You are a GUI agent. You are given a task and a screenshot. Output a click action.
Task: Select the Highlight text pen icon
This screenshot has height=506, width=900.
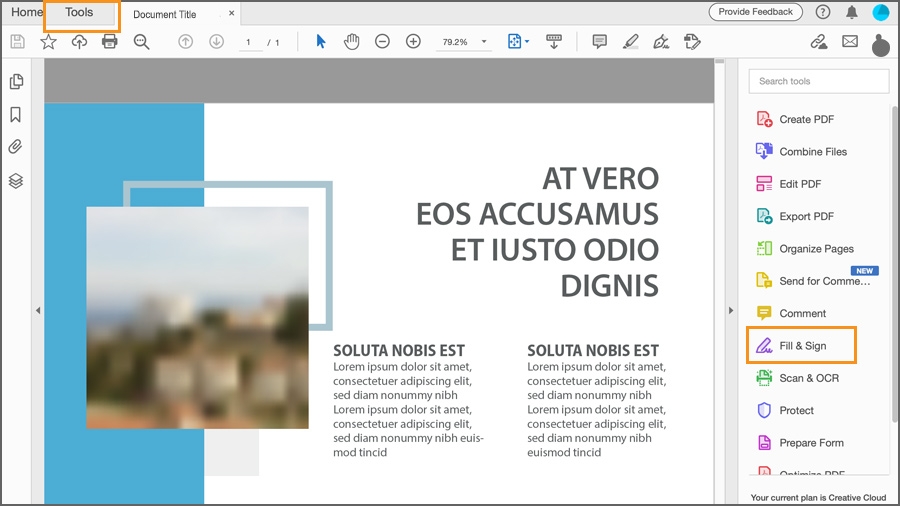pyautogui.click(x=630, y=41)
